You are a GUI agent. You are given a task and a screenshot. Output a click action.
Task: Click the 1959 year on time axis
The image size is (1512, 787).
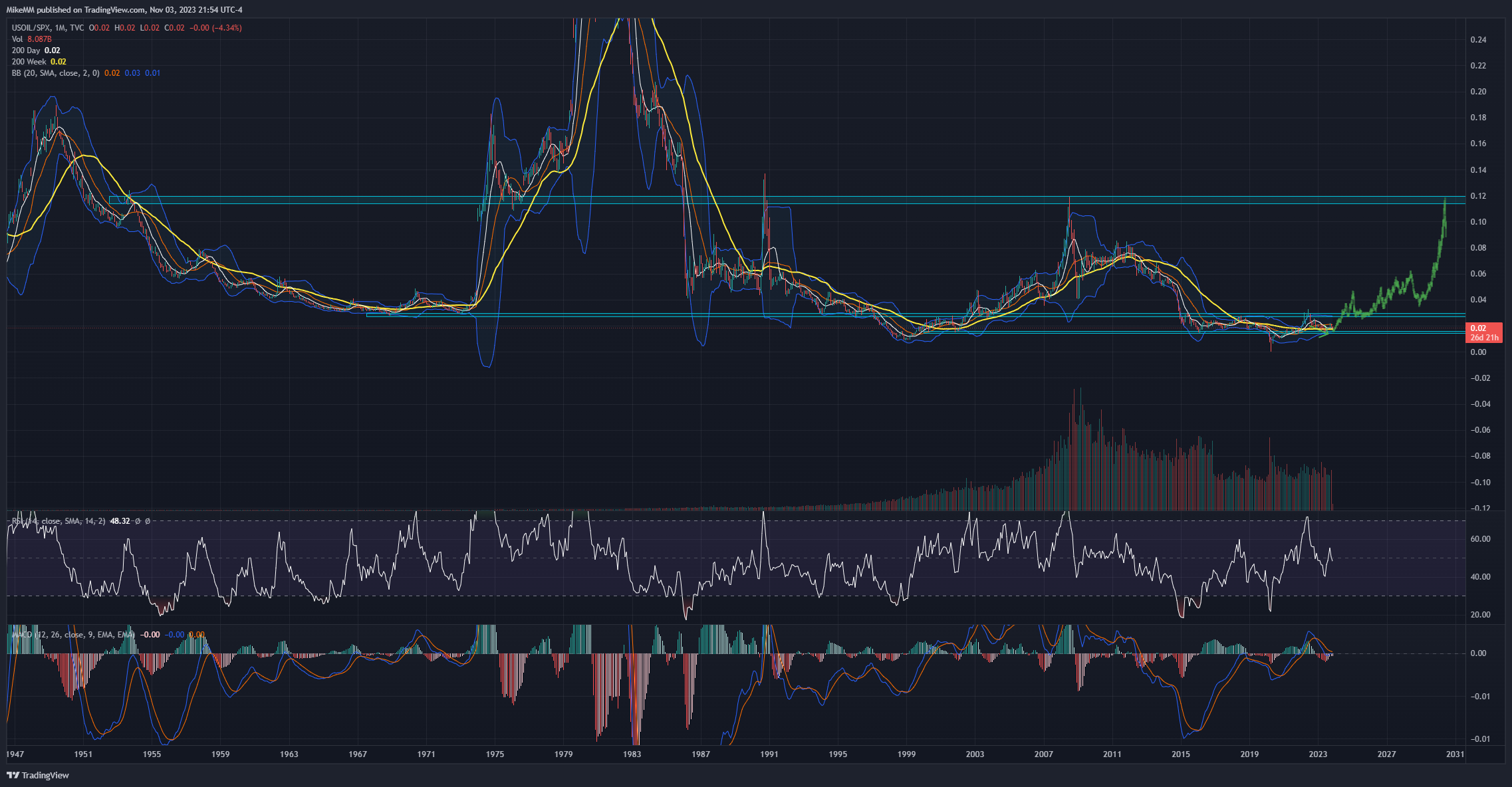[x=221, y=754]
